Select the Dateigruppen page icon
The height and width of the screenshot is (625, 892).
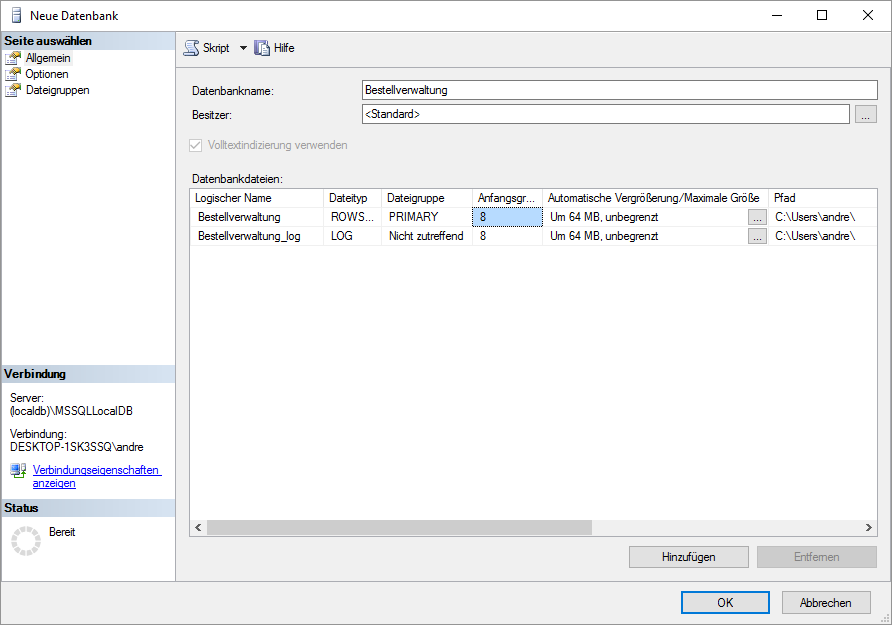click(x=13, y=90)
